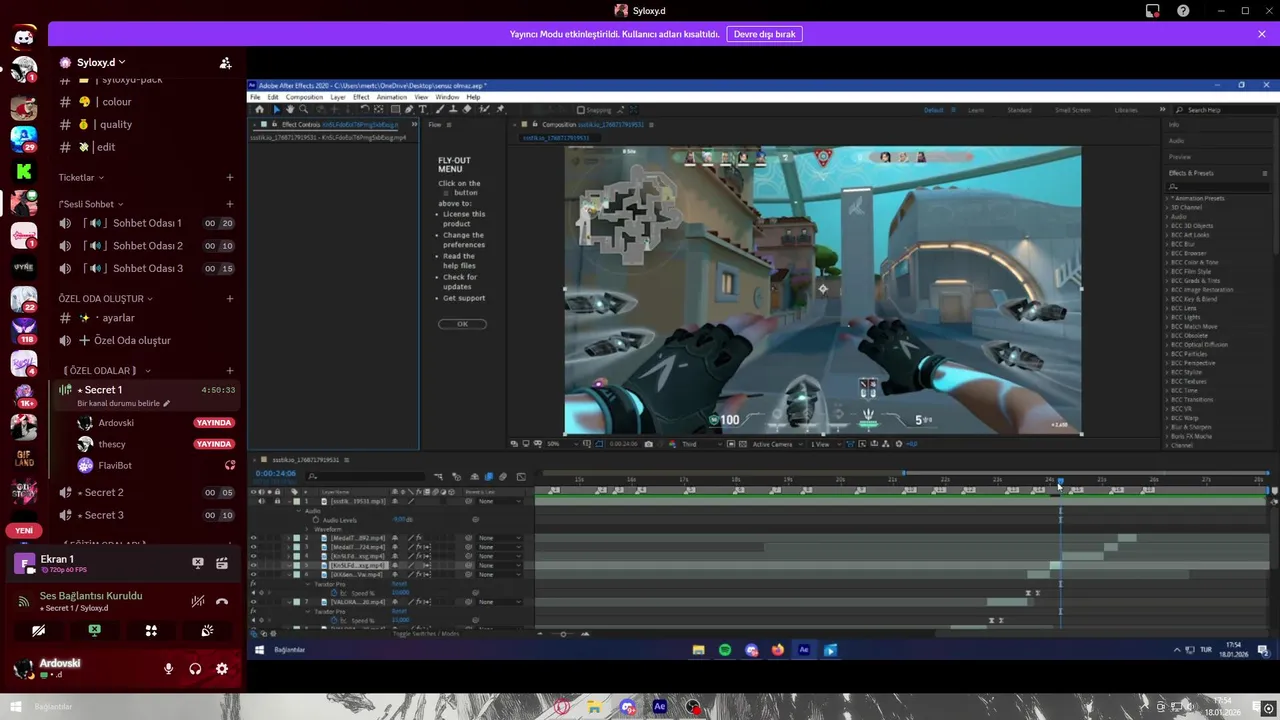Expand BCC Blur effects category
The height and width of the screenshot is (720, 1280).
pos(1167,244)
